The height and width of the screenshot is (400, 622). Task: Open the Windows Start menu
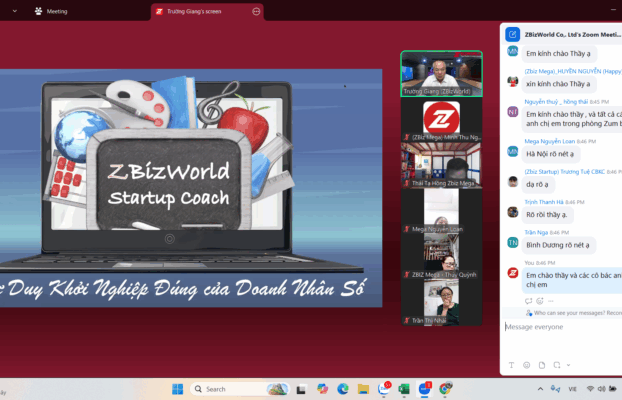coord(177,389)
